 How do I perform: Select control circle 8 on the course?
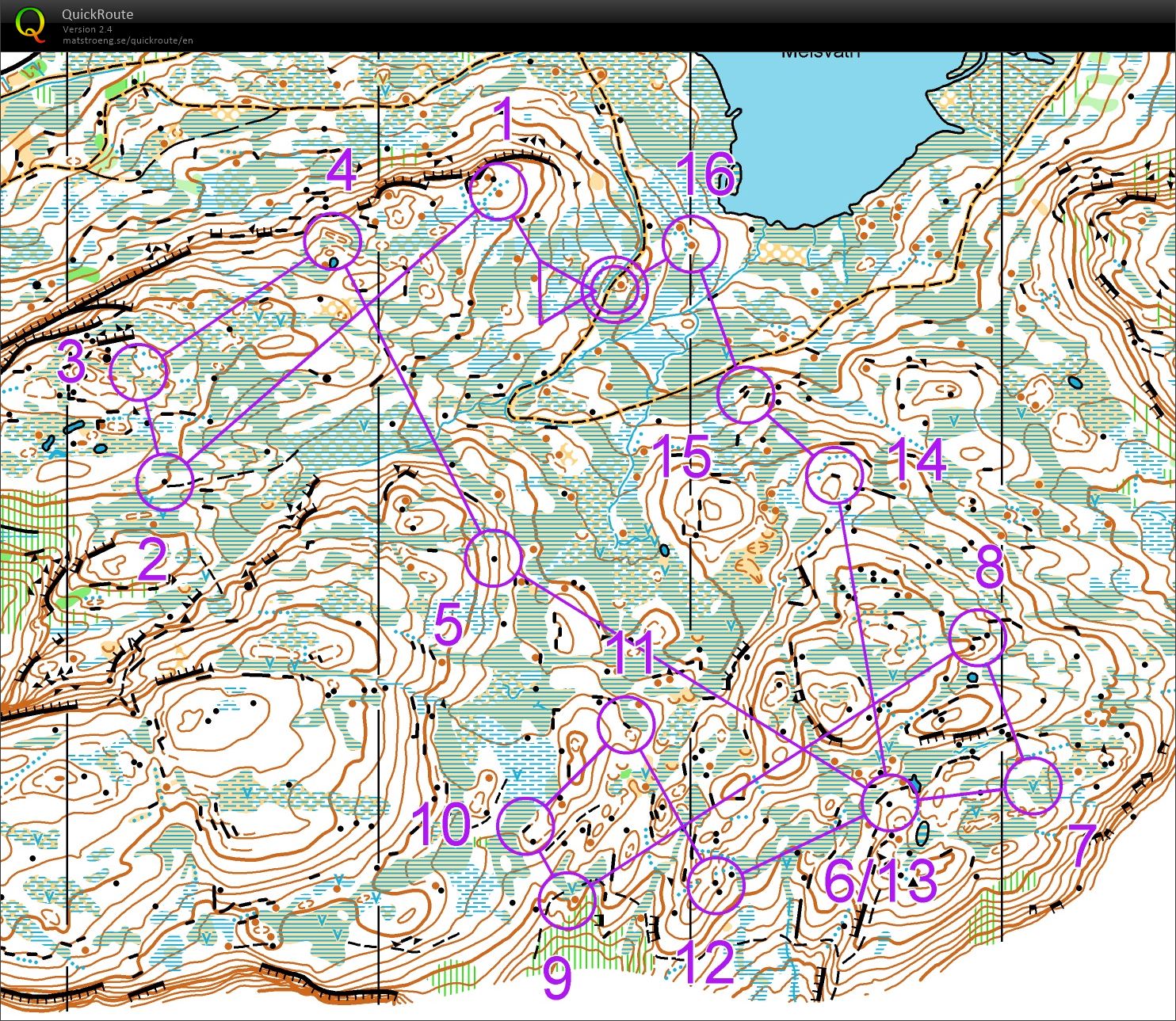coord(977,637)
